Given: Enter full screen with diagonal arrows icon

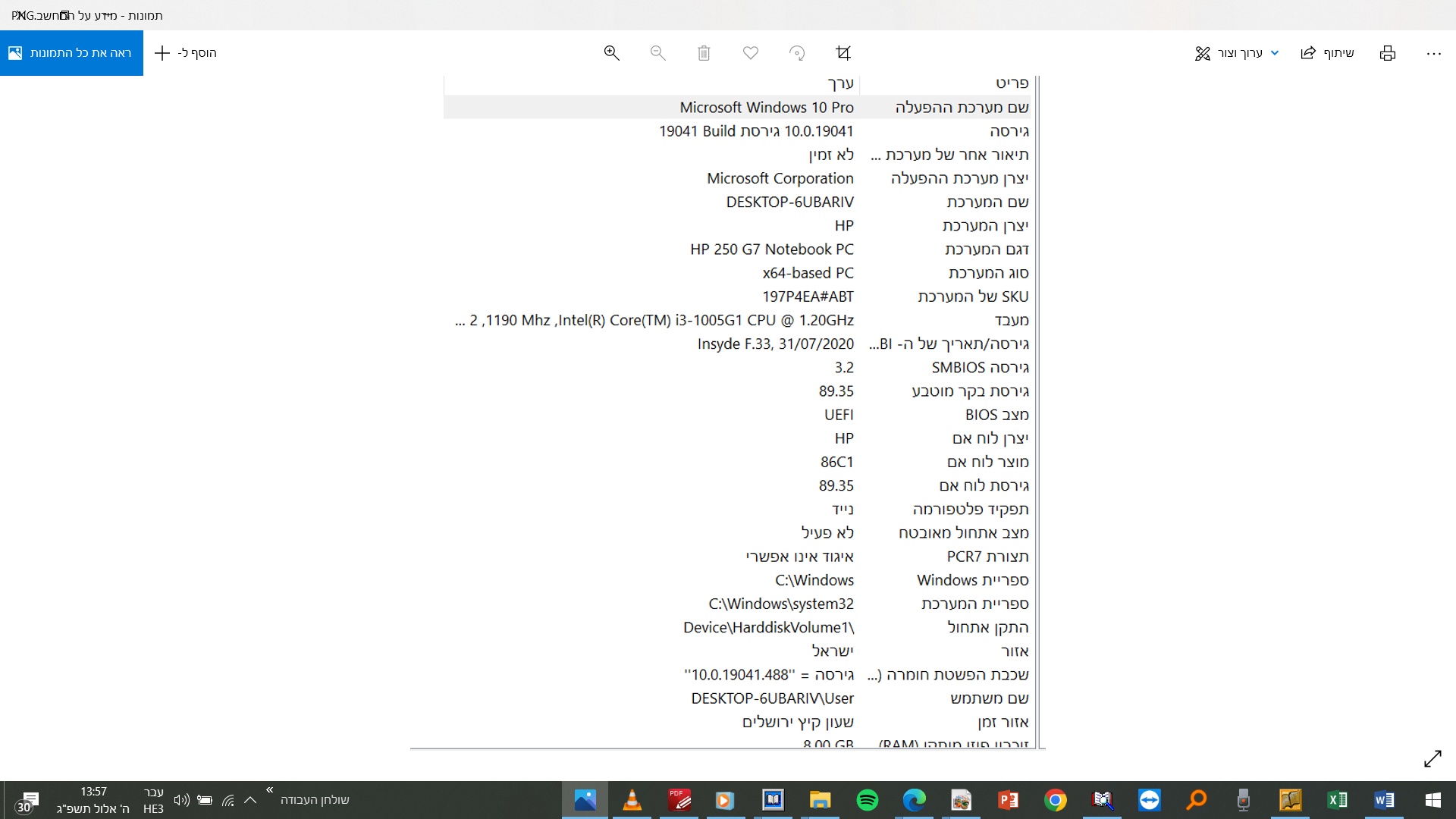Looking at the screenshot, I should [1432, 758].
